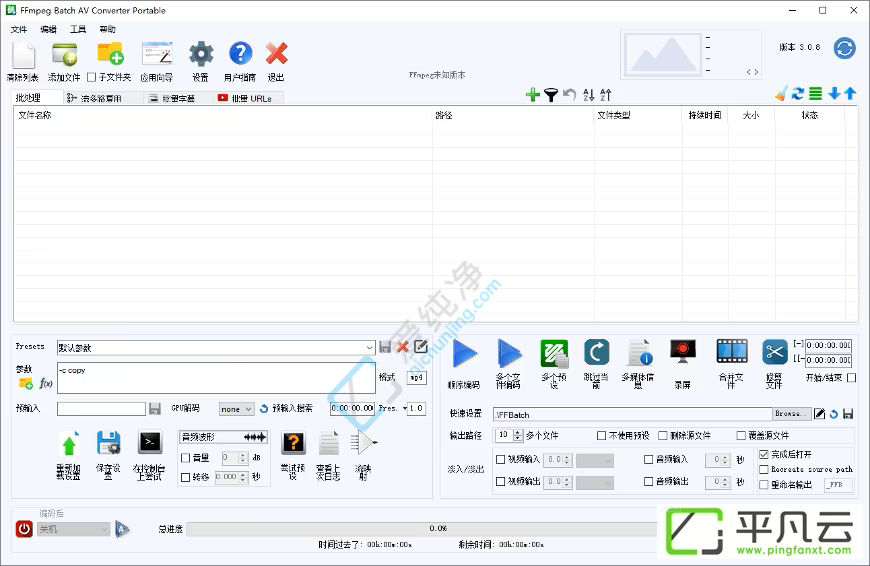The height and width of the screenshot is (566, 870).
Task: Click the 保存设置 floppy gear icon
Action: 109,443
